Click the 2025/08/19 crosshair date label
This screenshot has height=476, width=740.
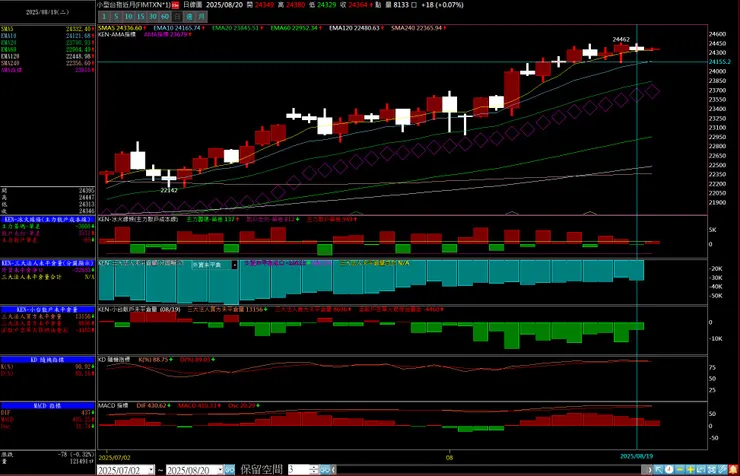(636, 456)
